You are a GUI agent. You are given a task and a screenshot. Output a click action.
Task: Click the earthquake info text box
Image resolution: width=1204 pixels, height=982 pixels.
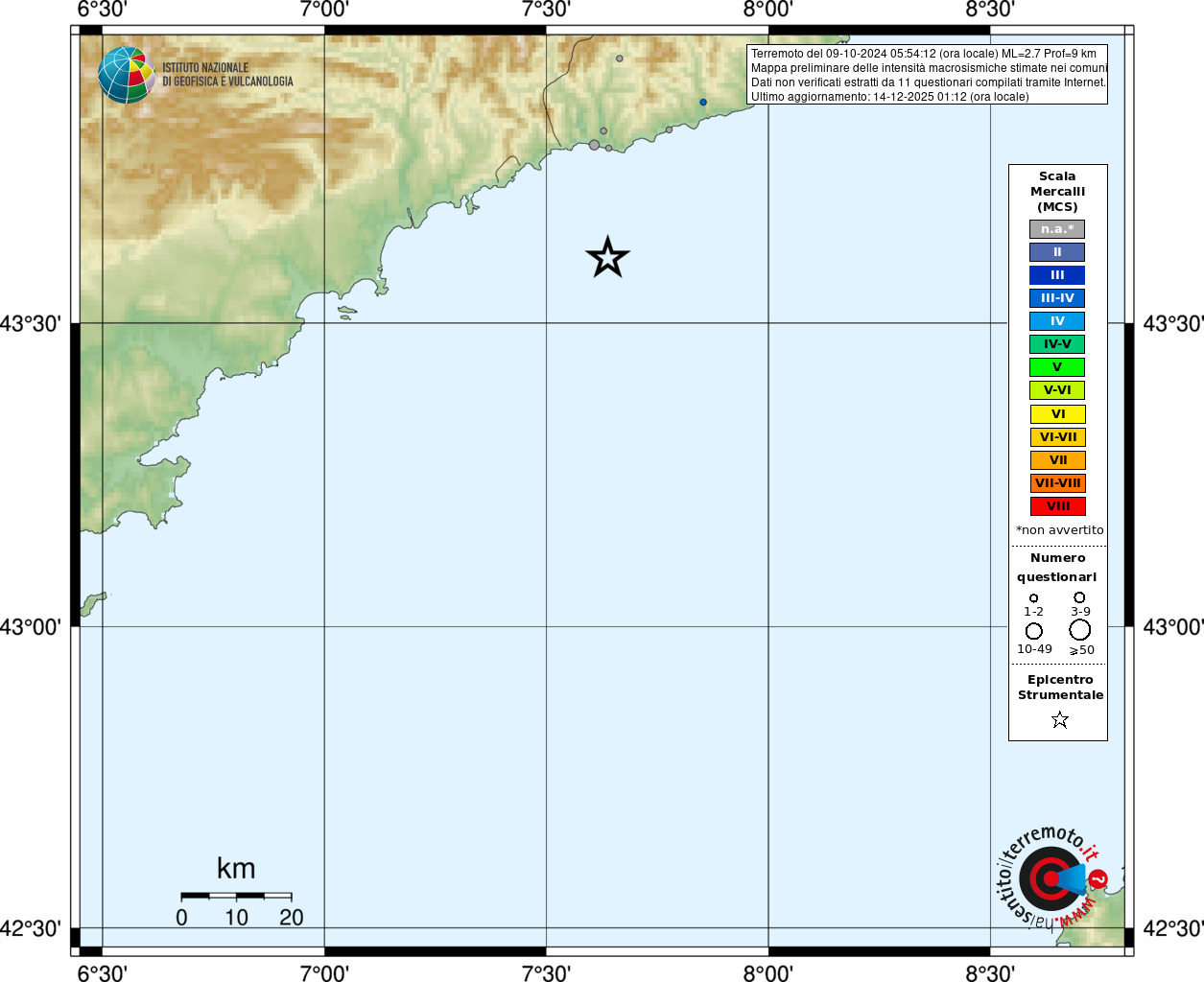[928, 75]
